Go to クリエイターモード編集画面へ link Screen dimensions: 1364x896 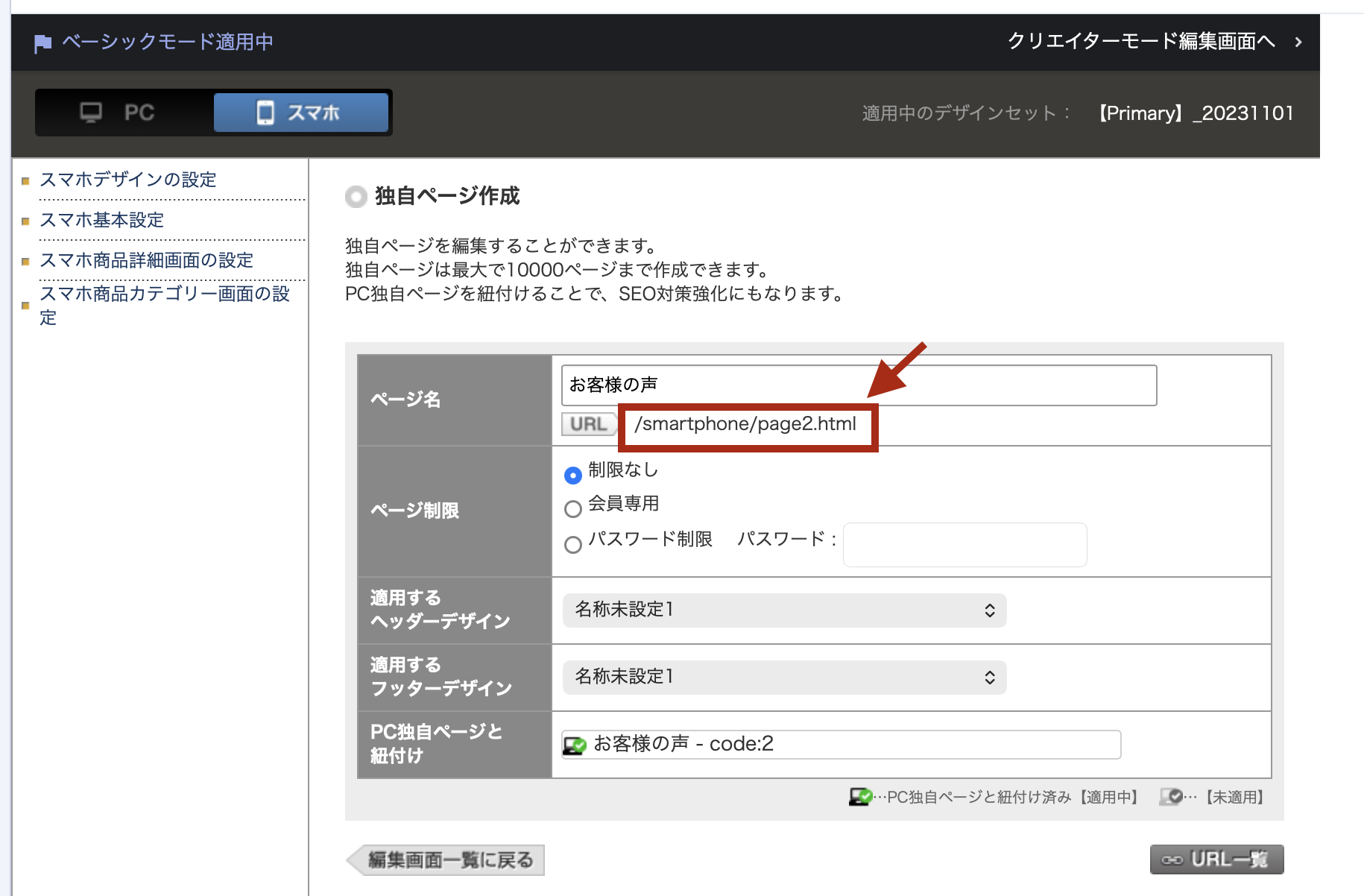[x=1140, y=42]
